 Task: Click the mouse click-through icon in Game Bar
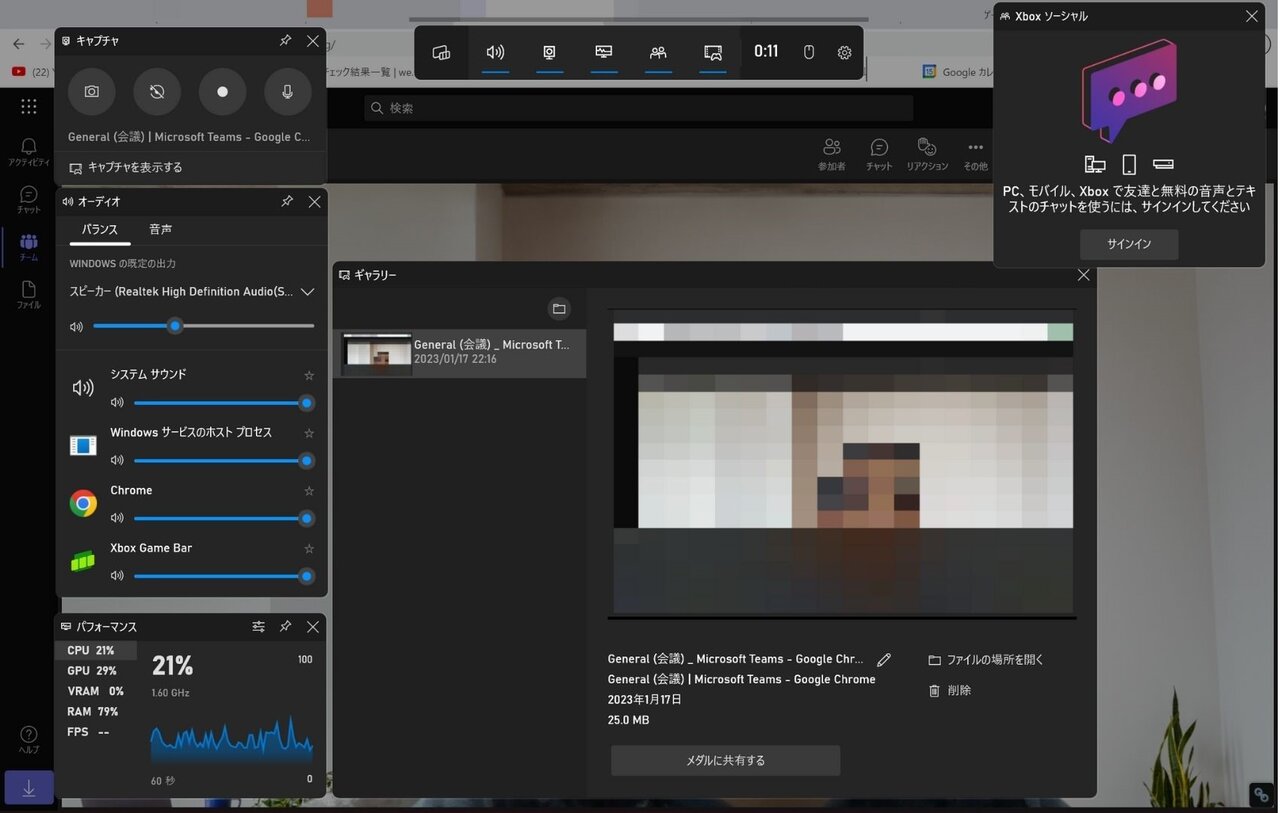pyautogui.click(x=809, y=52)
